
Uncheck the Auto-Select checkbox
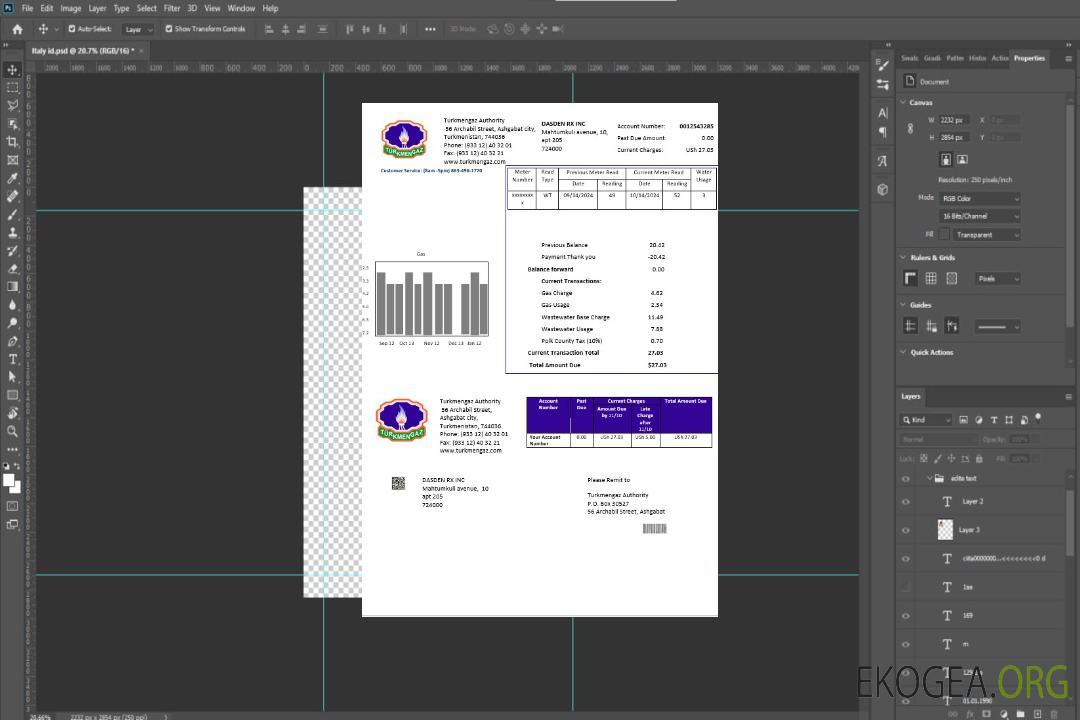72,29
